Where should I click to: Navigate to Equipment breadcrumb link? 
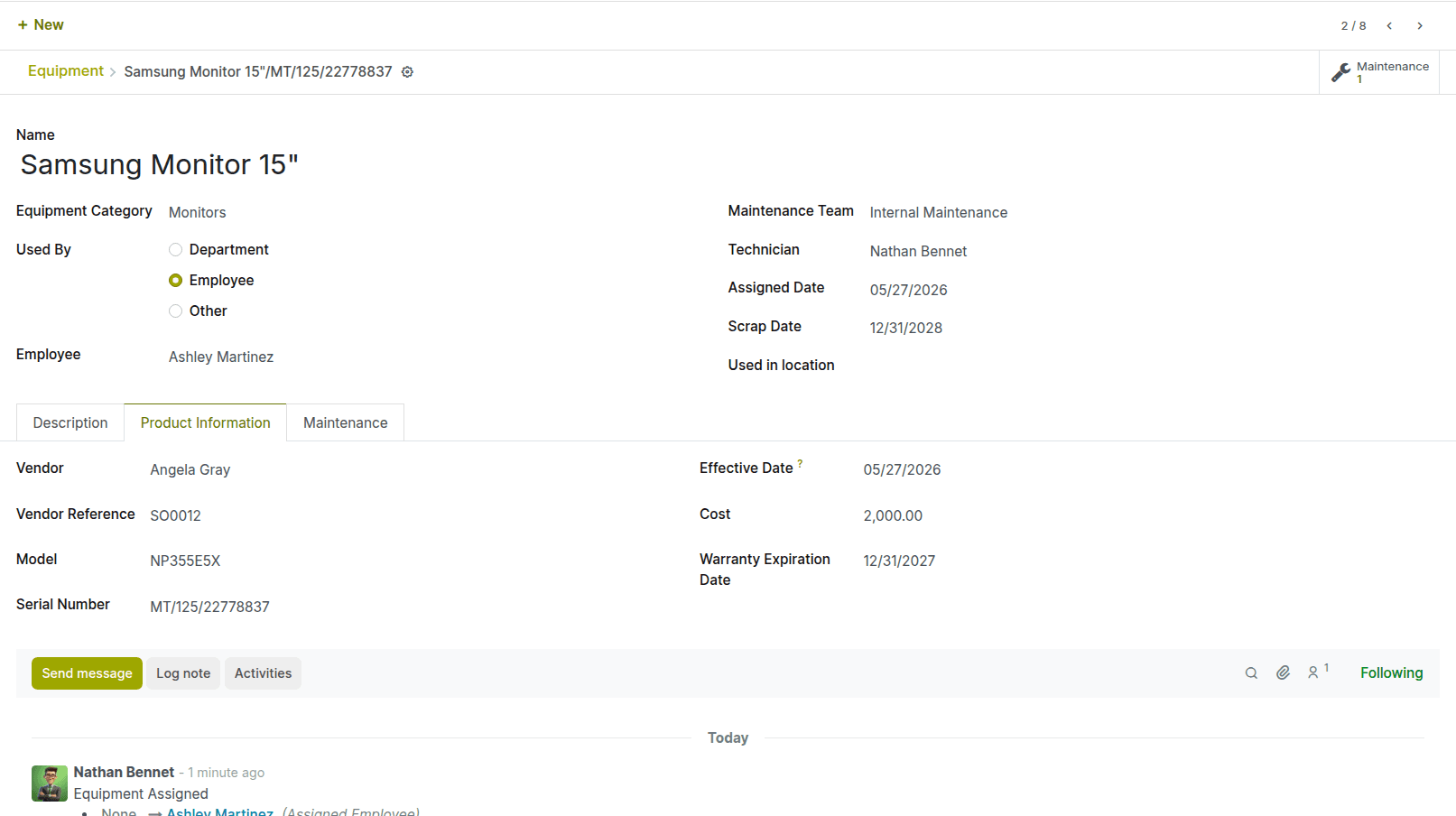tap(66, 71)
